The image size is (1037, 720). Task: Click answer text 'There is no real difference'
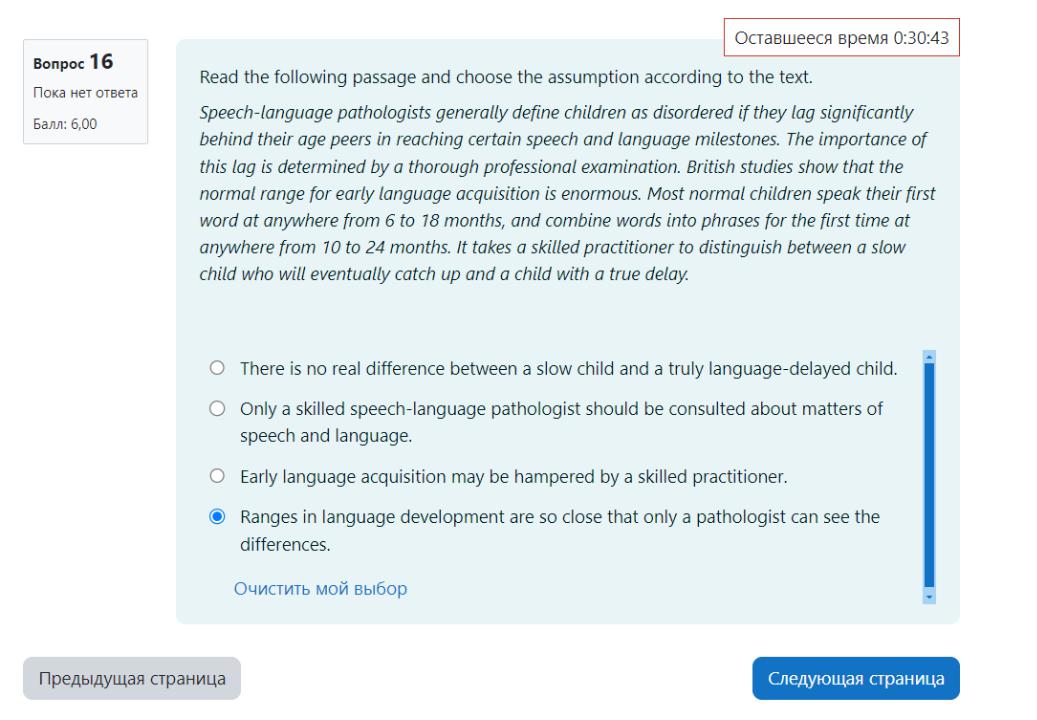tap(569, 368)
